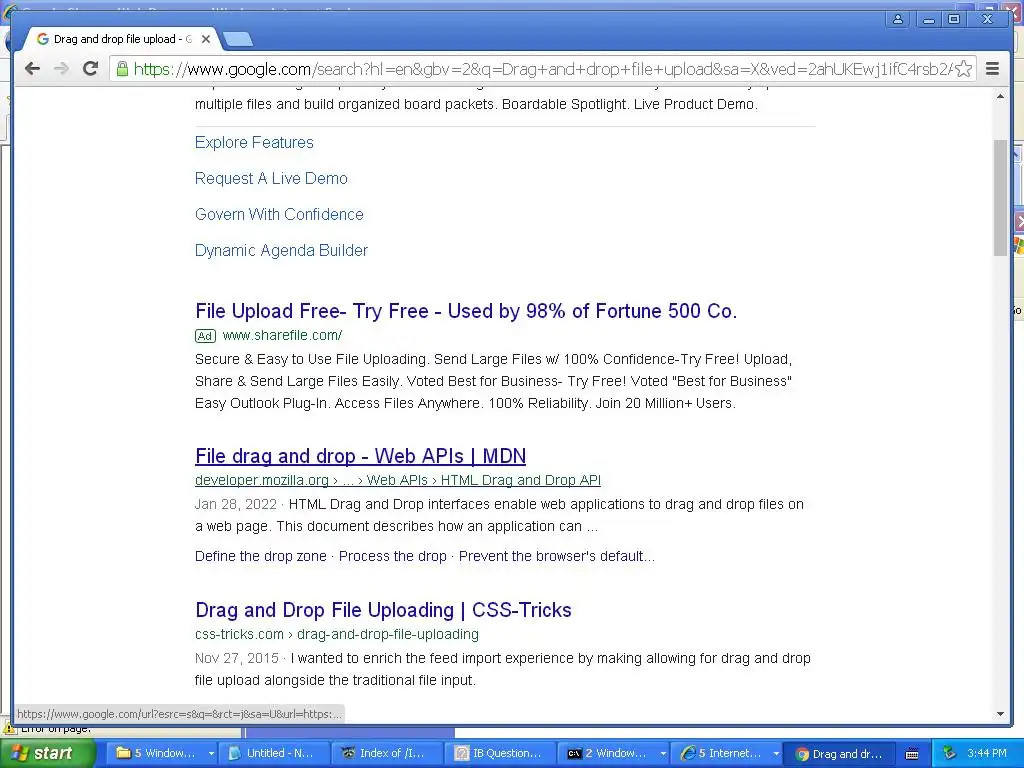1024x768 pixels.
Task: Open the Govern With Confidence link
Action: pyautogui.click(x=279, y=214)
